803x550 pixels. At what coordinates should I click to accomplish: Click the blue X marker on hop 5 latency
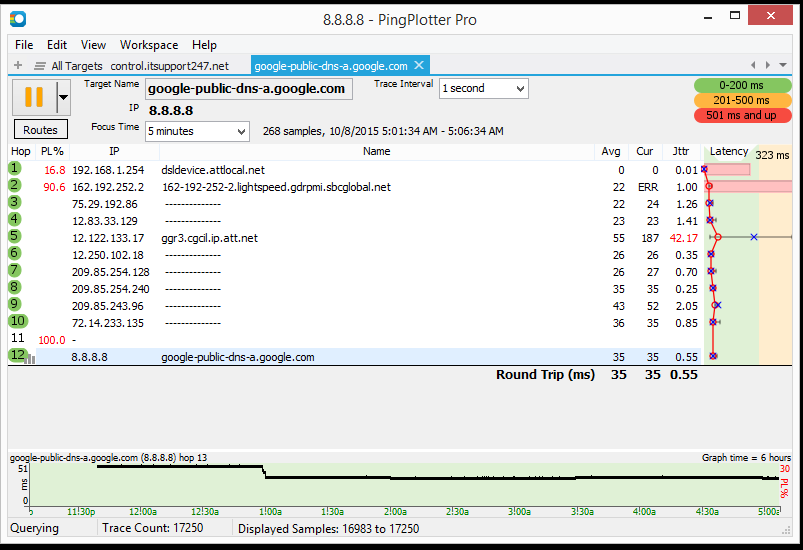pos(754,237)
